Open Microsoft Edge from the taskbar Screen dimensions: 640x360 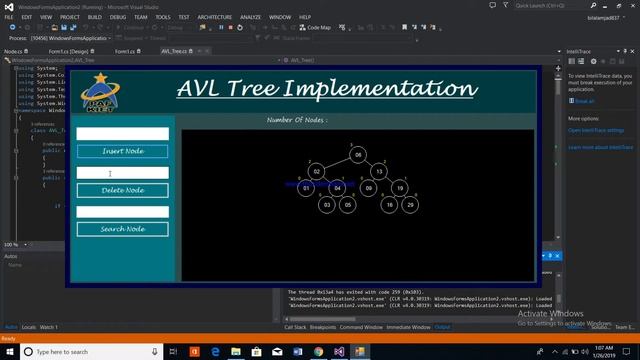click(x=215, y=351)
